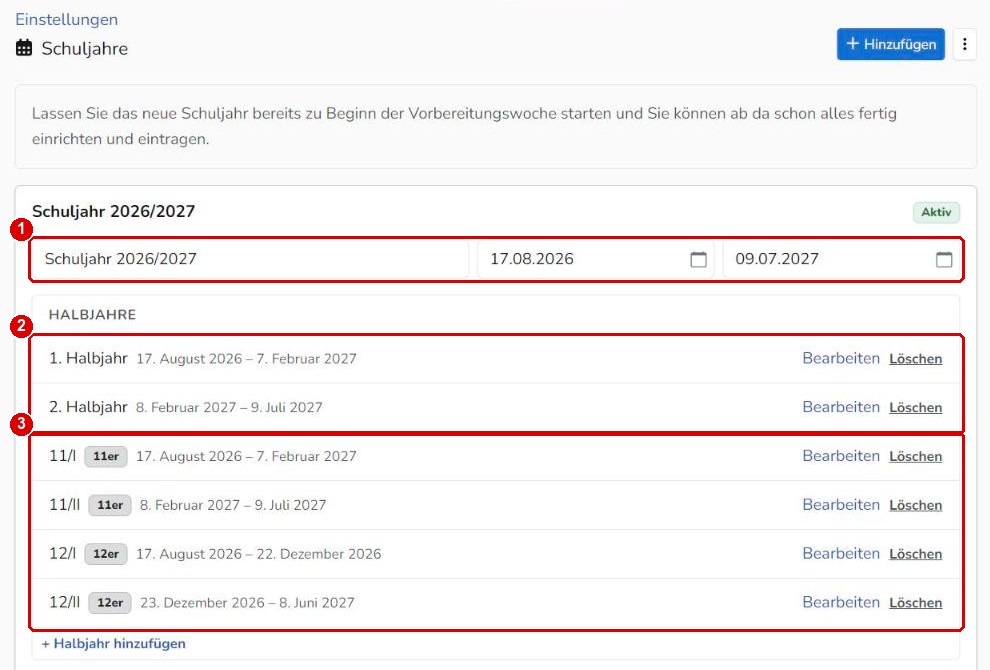Click the 11er badge in 11/II row
The image size is (990, 670).
110,505
